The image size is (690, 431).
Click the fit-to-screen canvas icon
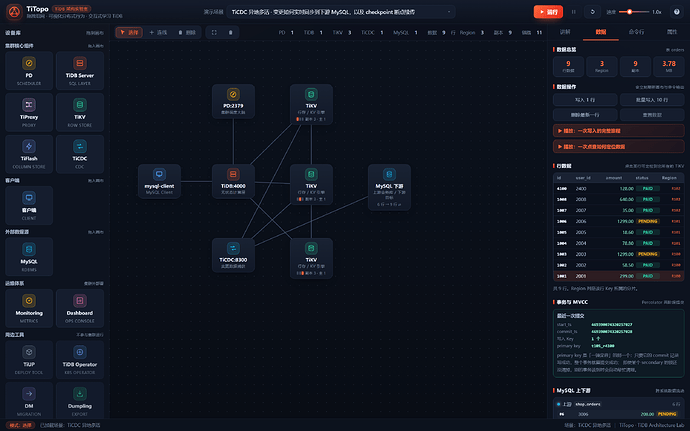click(214, 33)
